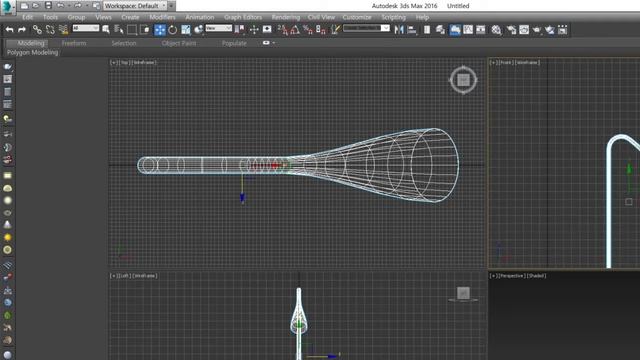
Task: Open the 3ds Max application menu button
Action: tap(7, 7)
